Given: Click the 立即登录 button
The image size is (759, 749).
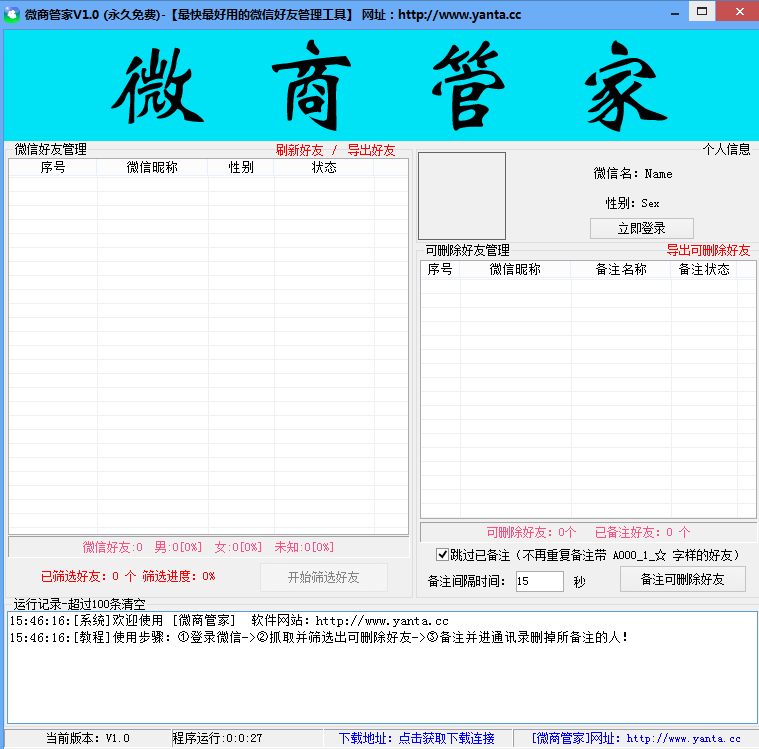Looking at the screenshot, I should [641, 228].
